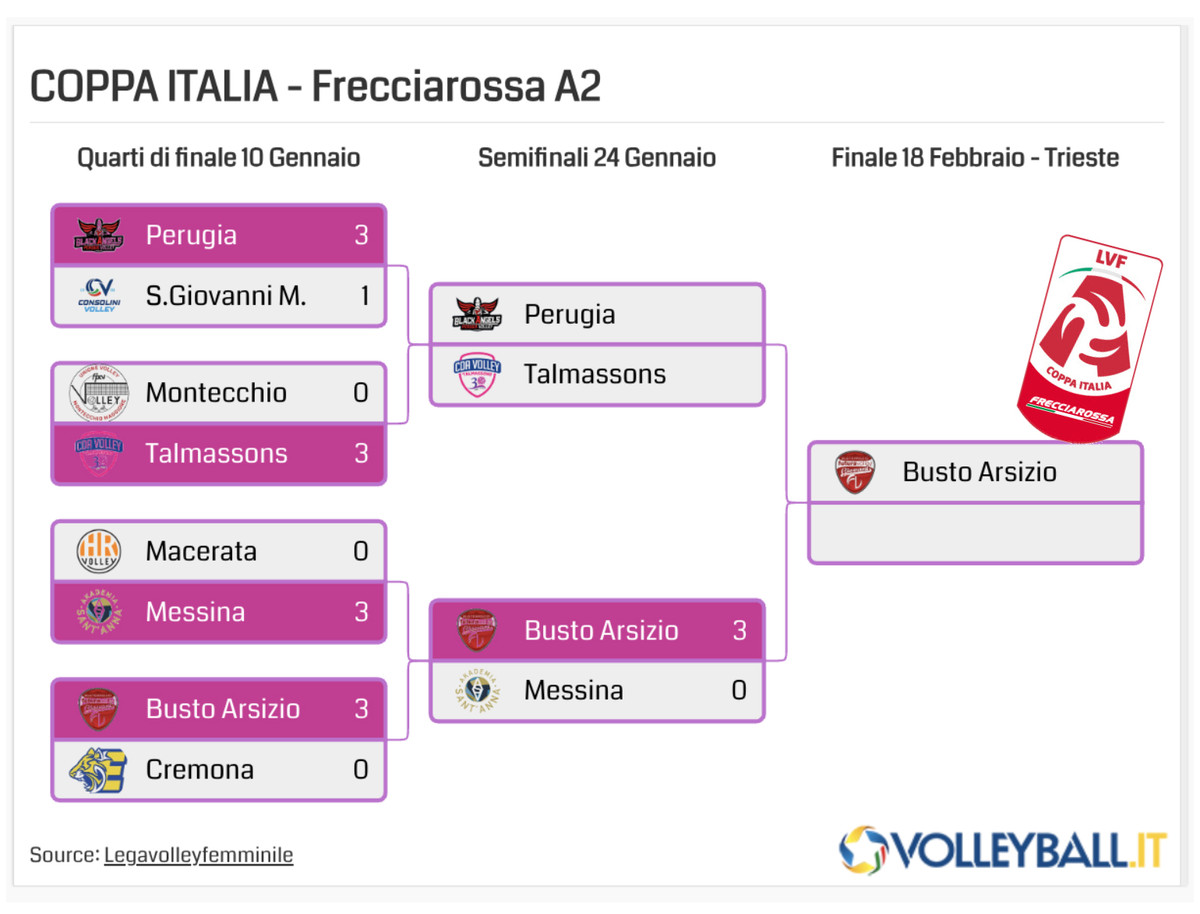The width and height of the screenshot is (1200, 914).
Task: Click the Montecchio team logo
Action: click(98, 392)
